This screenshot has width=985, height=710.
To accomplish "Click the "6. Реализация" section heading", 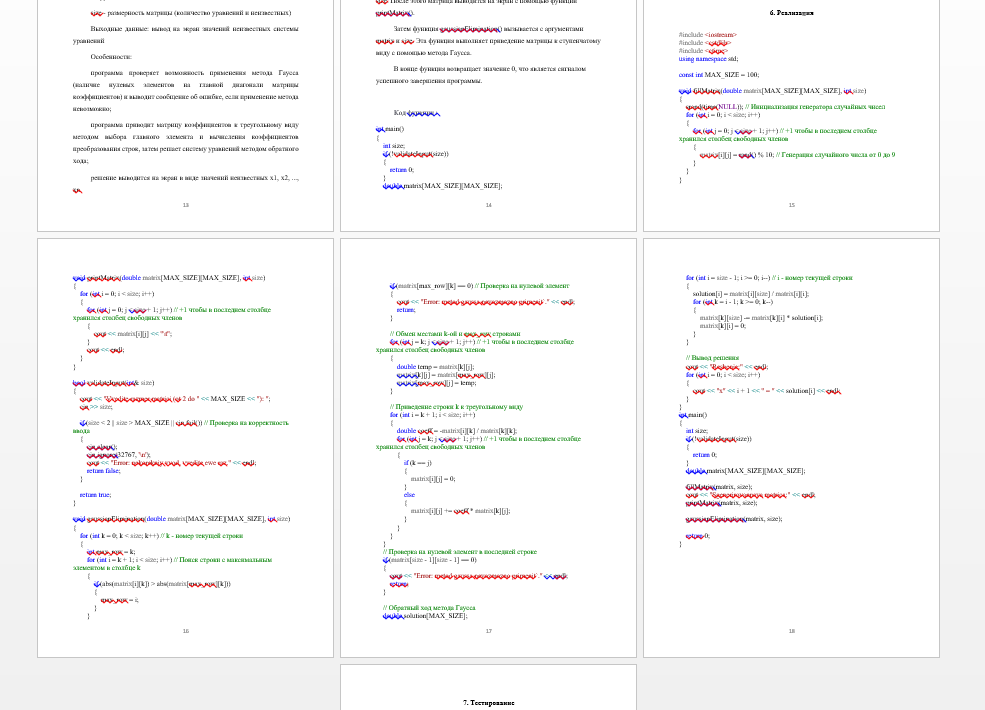I will tap(791, 13).
